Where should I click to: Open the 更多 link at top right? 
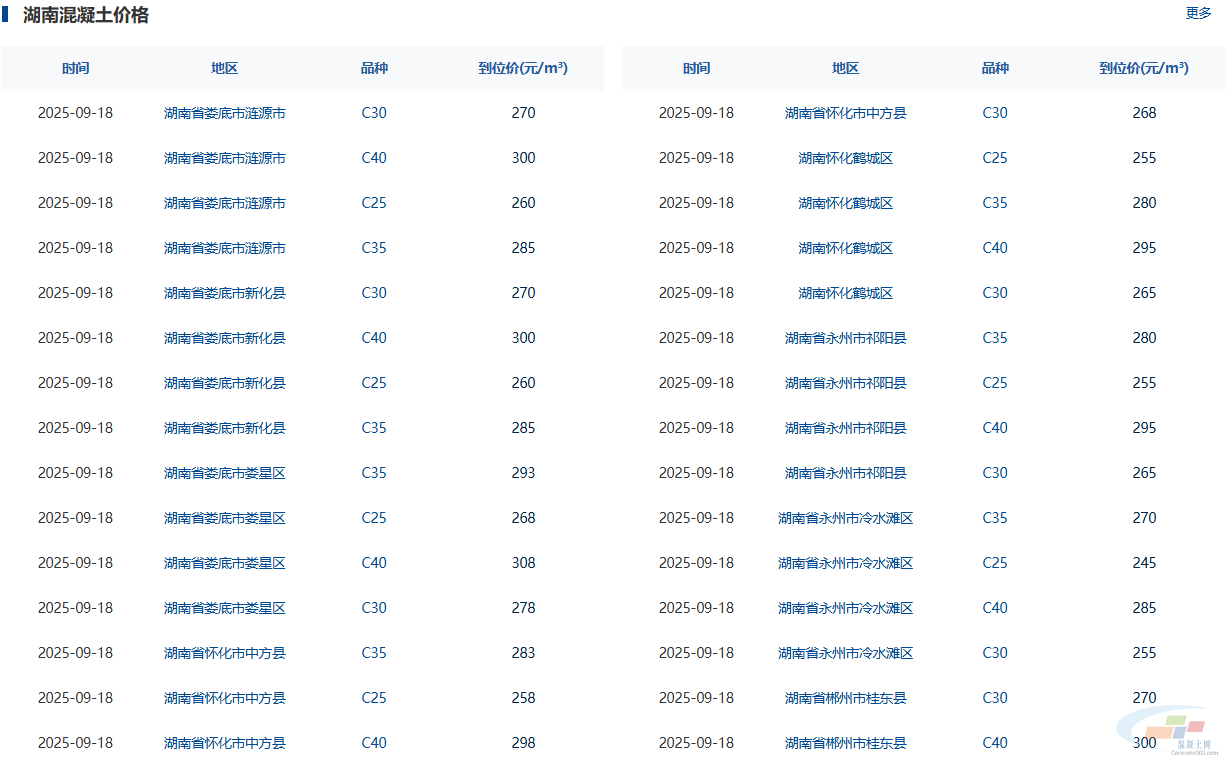pyautogui.click(x=1198, y=13)
